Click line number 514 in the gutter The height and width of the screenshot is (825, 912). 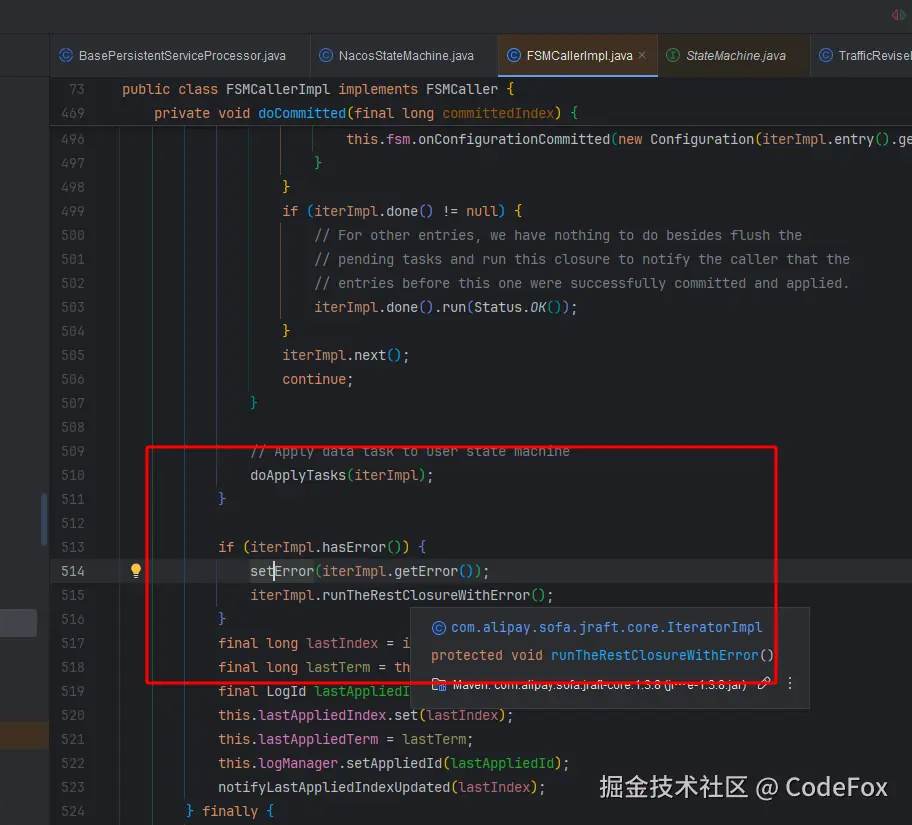coord(73,571)
